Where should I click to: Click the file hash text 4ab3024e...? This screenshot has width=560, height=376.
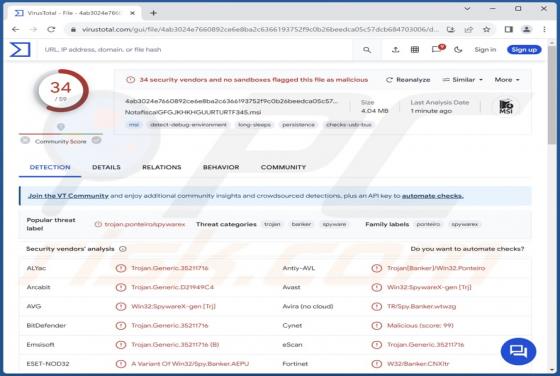(x=231, y=101)
